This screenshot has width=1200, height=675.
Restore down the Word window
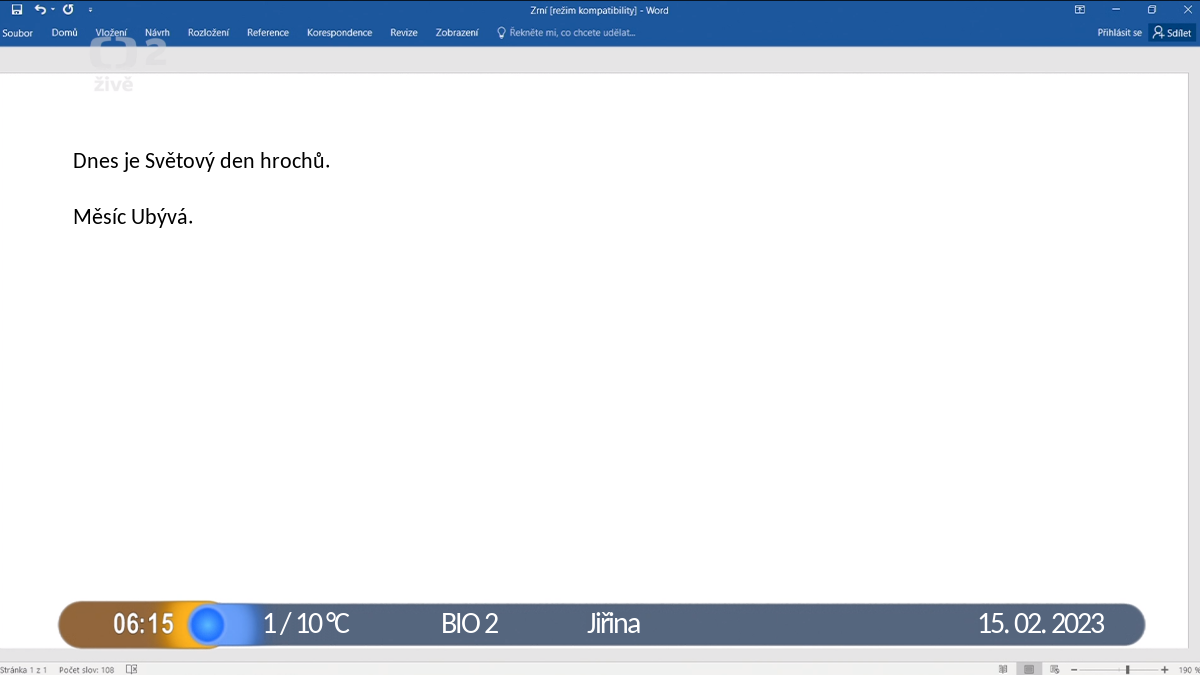[x=1151, y=10]
